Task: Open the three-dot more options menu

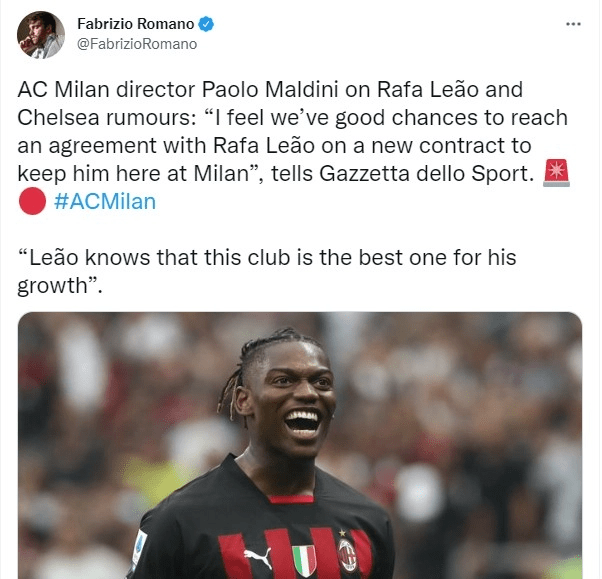Action: [x=573, y=24]
